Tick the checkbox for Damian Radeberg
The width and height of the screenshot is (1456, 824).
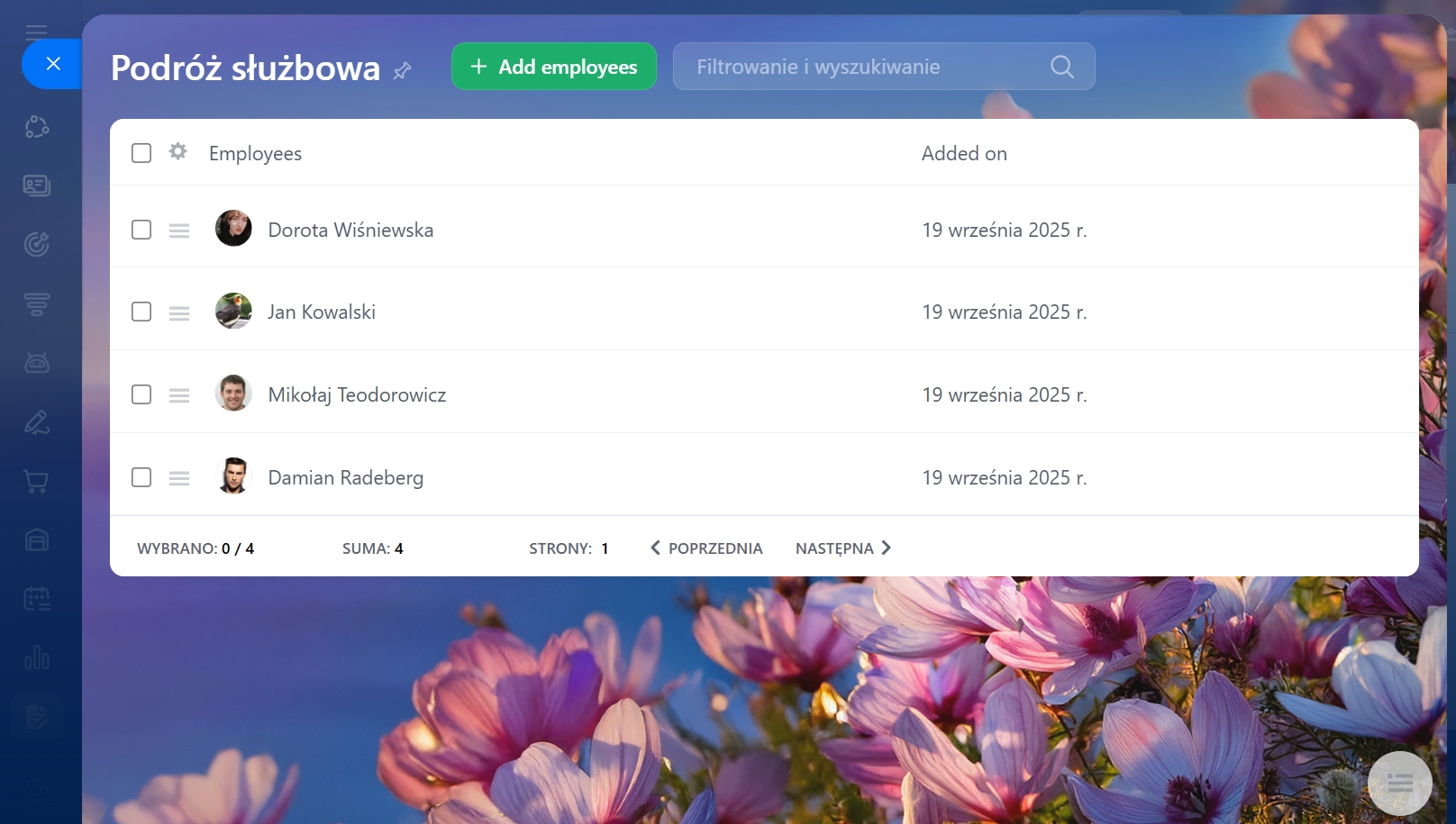[x=141, y=477]
